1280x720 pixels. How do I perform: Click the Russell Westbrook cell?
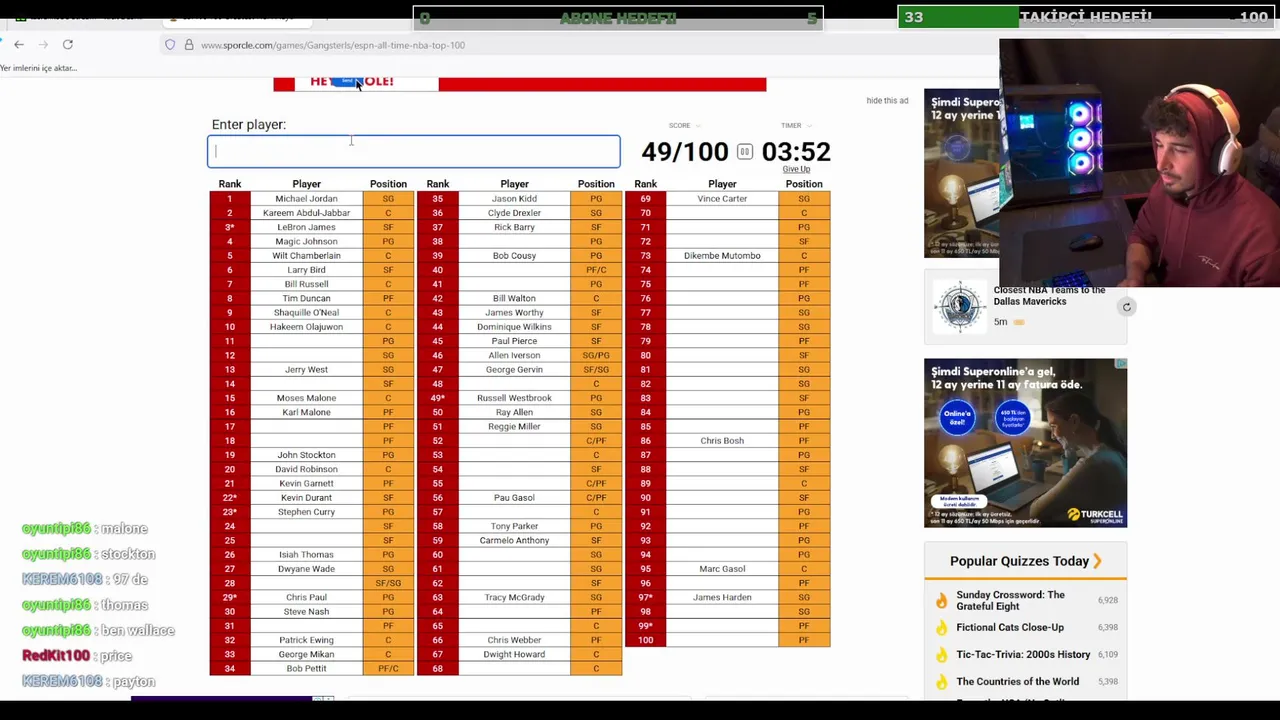click(514, 398)
